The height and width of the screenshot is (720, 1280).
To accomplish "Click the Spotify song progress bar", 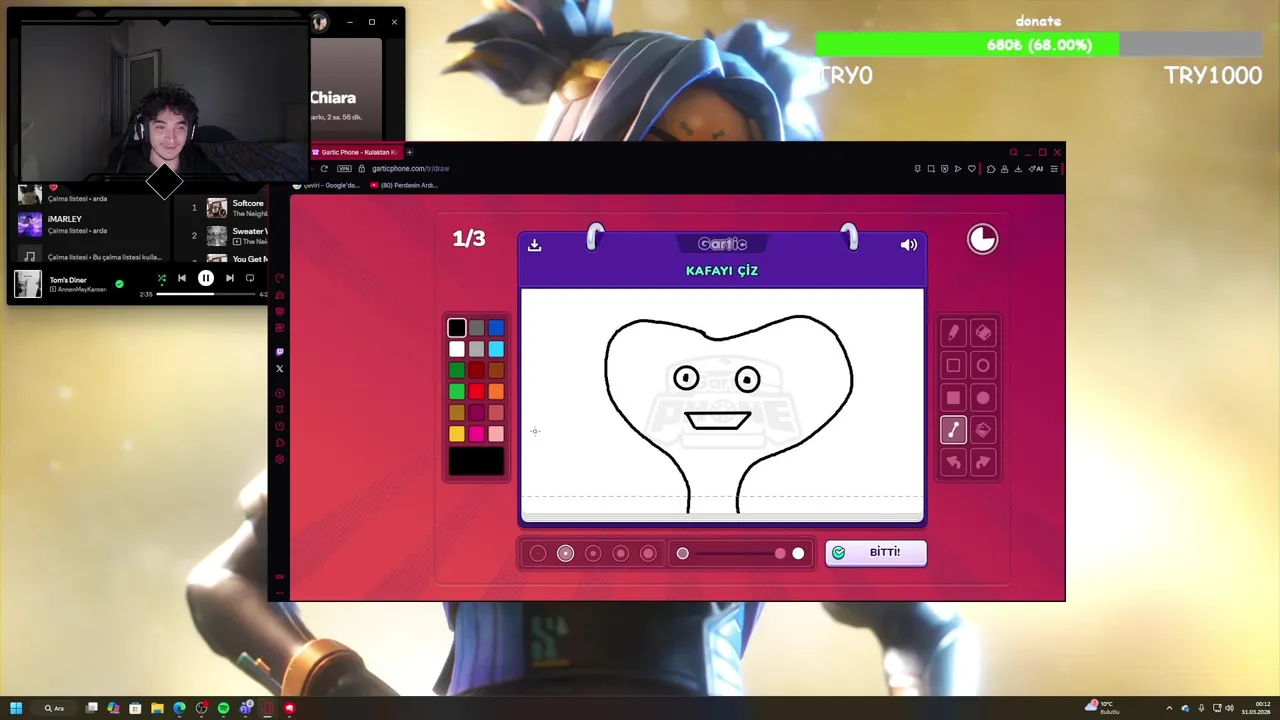I will [x=206, y=294].
